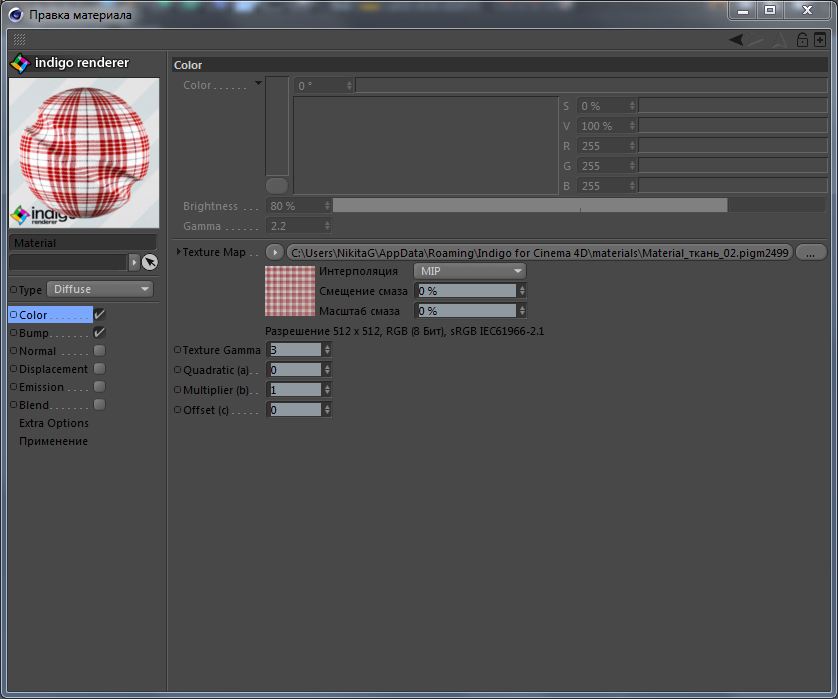This screenshot has width=838, height=699.
Task: Click the browse button for texture path
Action: click(x=811, y=253)
